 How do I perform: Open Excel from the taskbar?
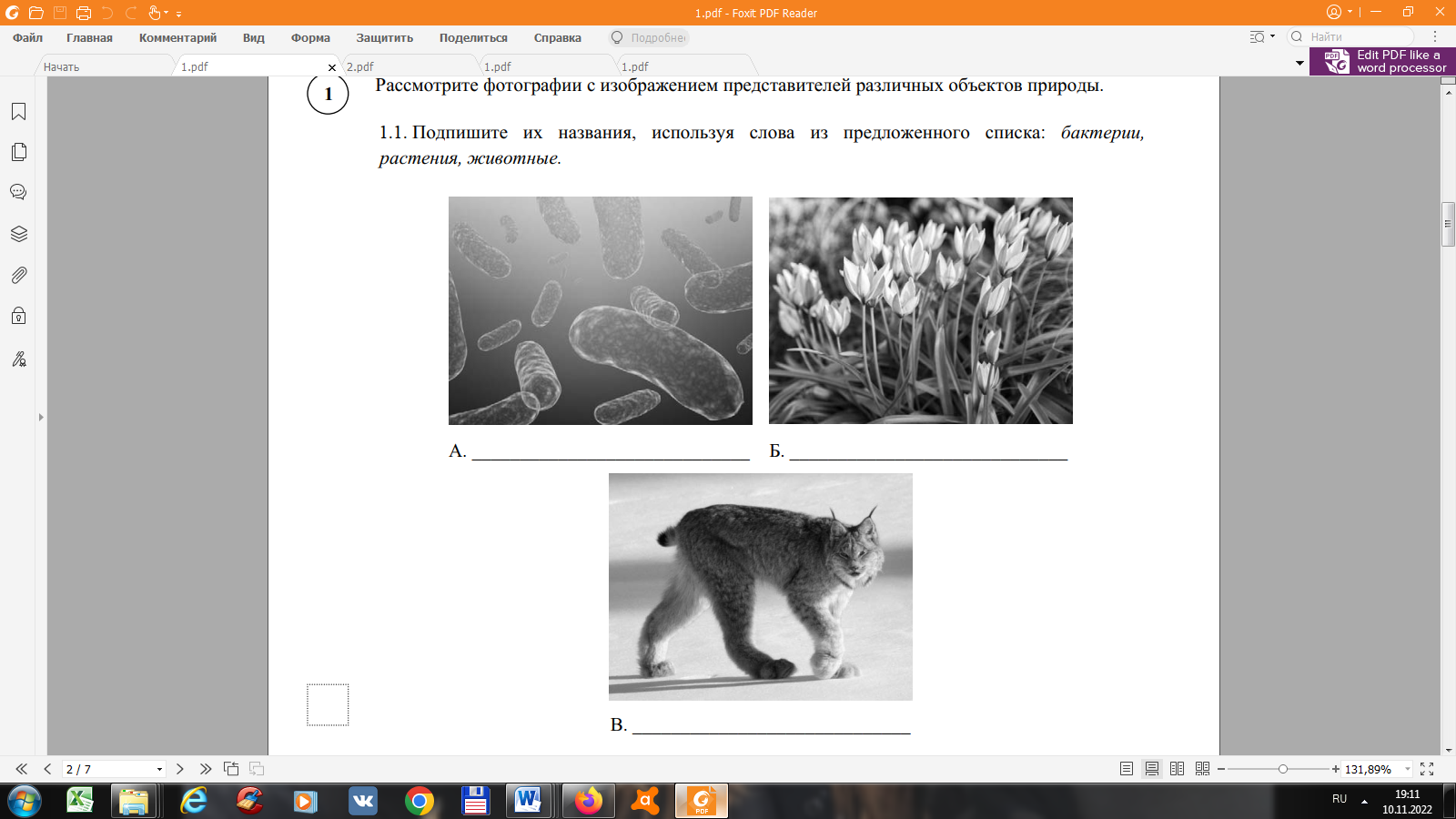80,801
